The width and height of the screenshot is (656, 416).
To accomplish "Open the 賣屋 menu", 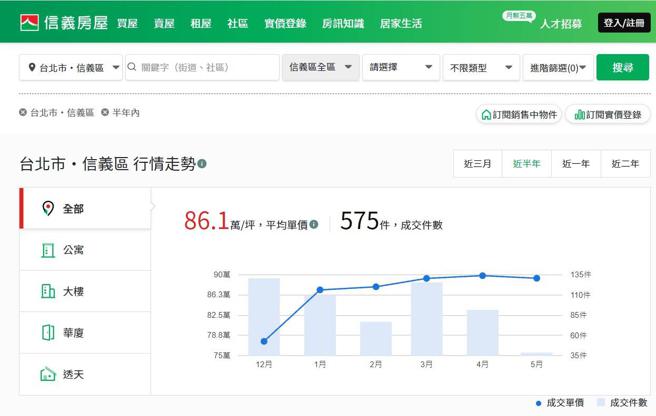I will [164, 23].
